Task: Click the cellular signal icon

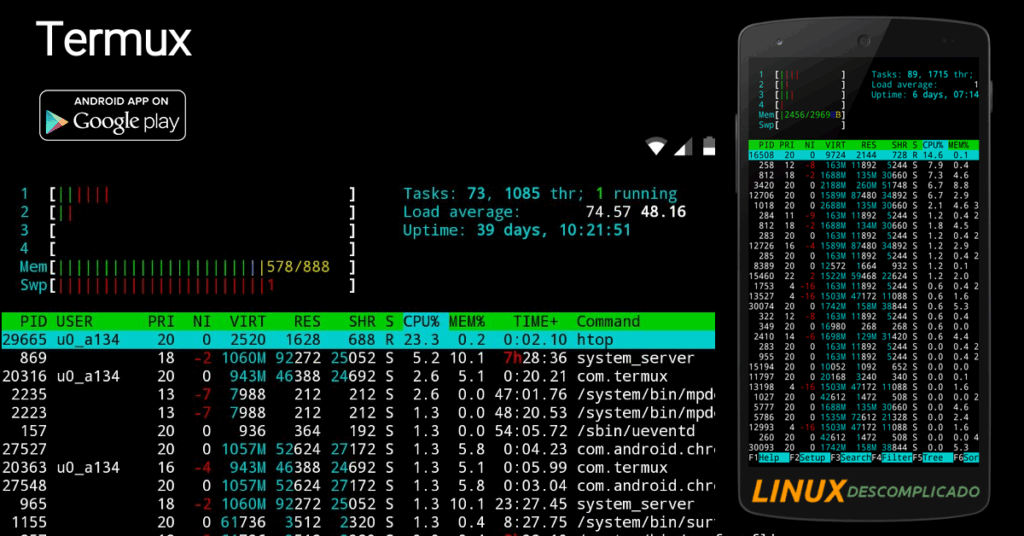Action: (684, 147)
